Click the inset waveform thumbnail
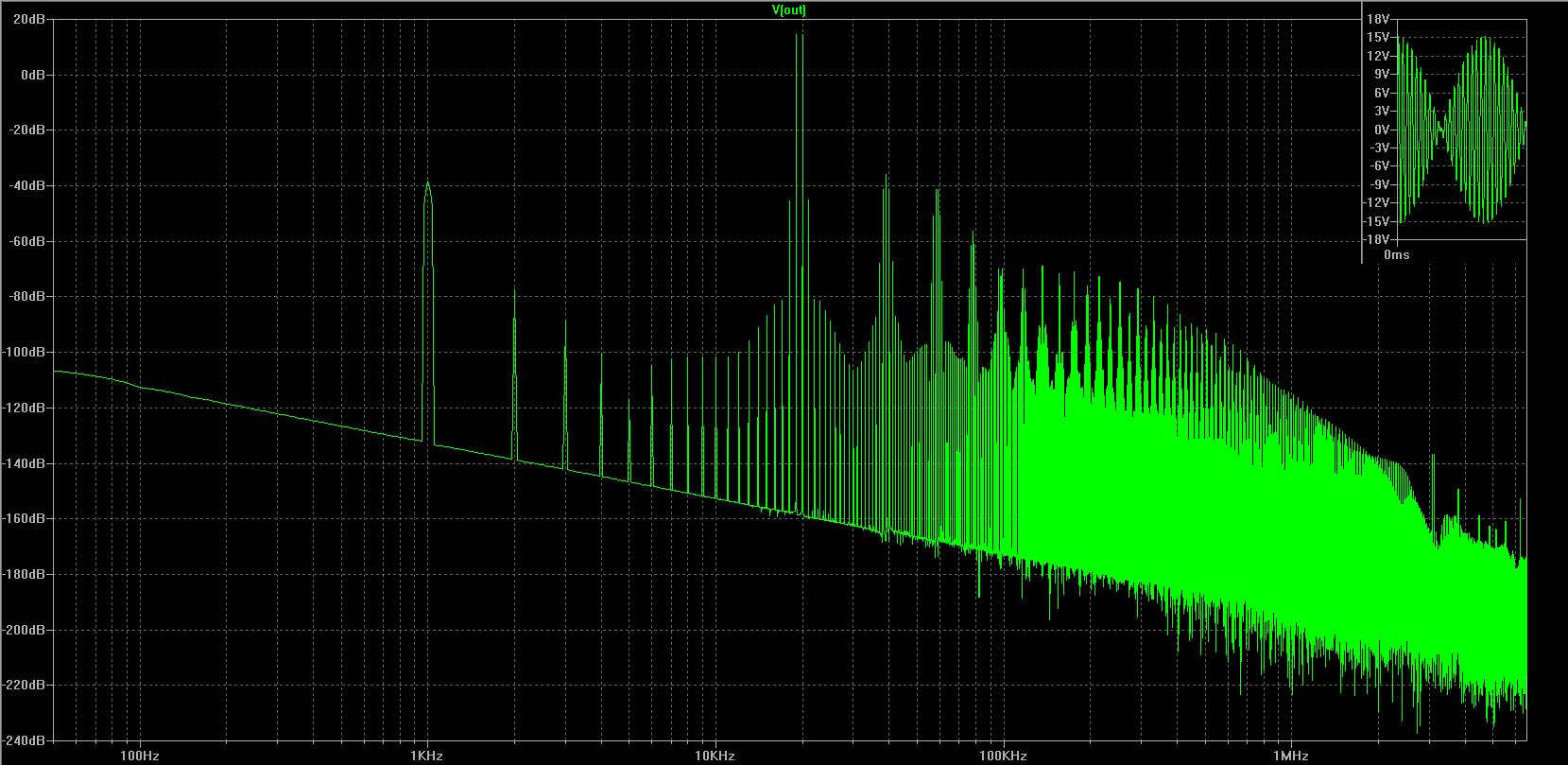1568x765 pixels. pyautogui.click(x=1461, y=130)
